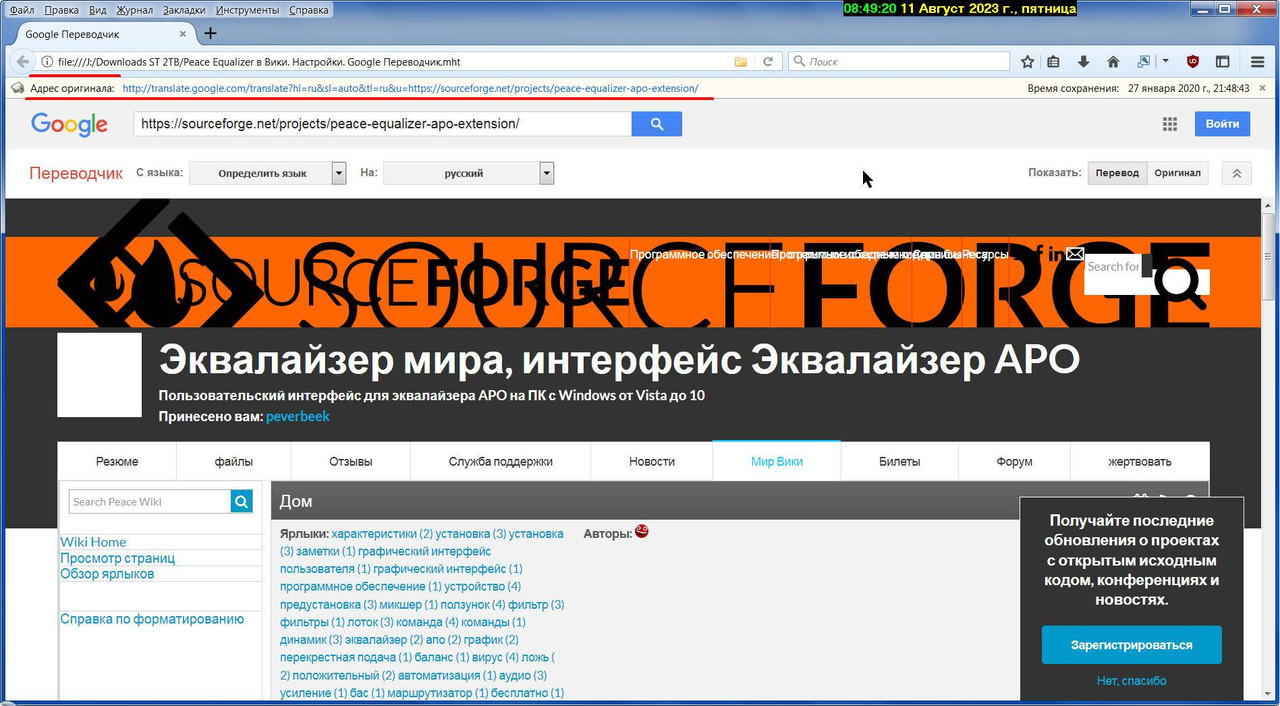
Task: Open the Файл menu
Action: coord(21,9)
